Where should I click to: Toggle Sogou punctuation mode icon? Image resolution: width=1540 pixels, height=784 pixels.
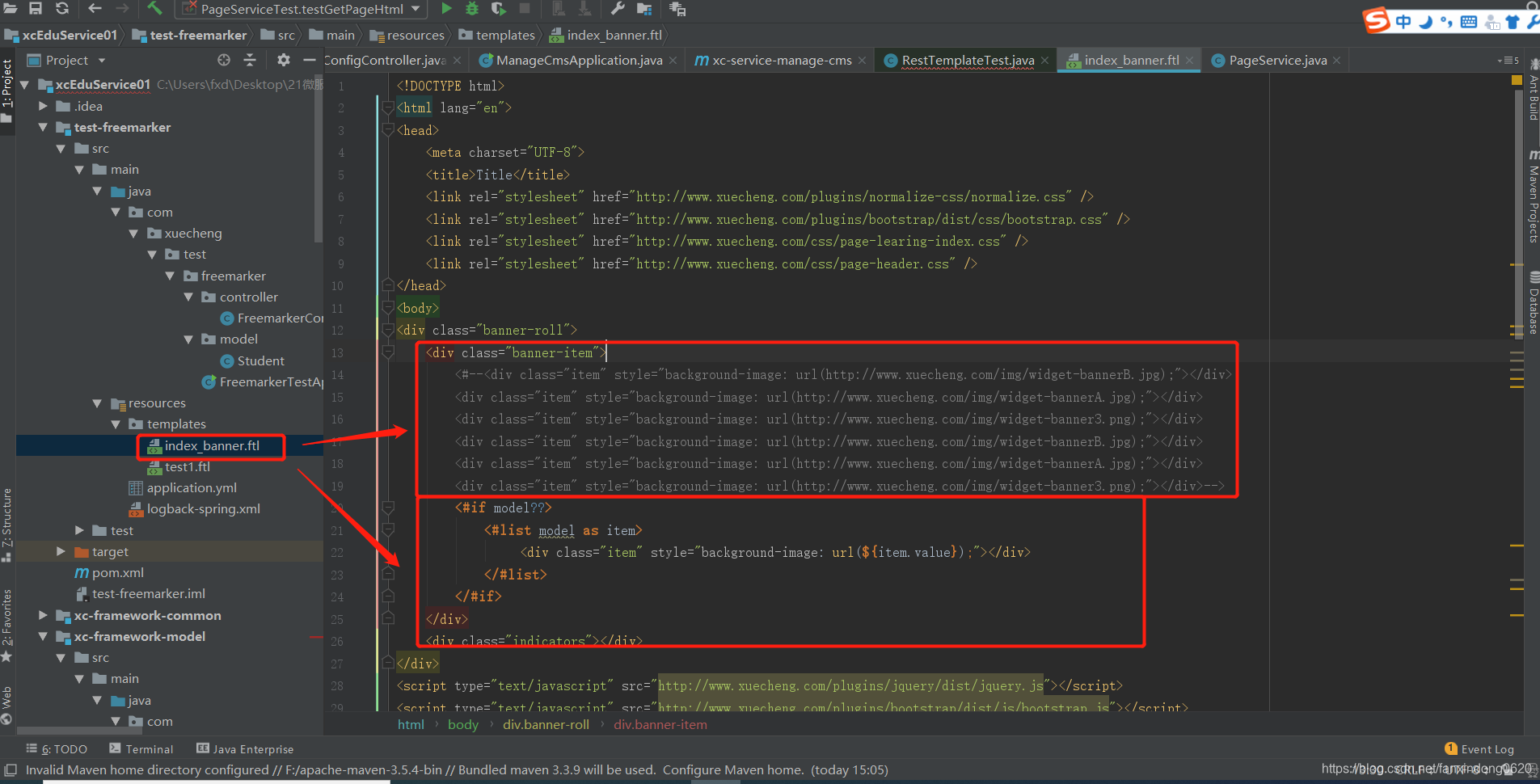[1447, 22]
